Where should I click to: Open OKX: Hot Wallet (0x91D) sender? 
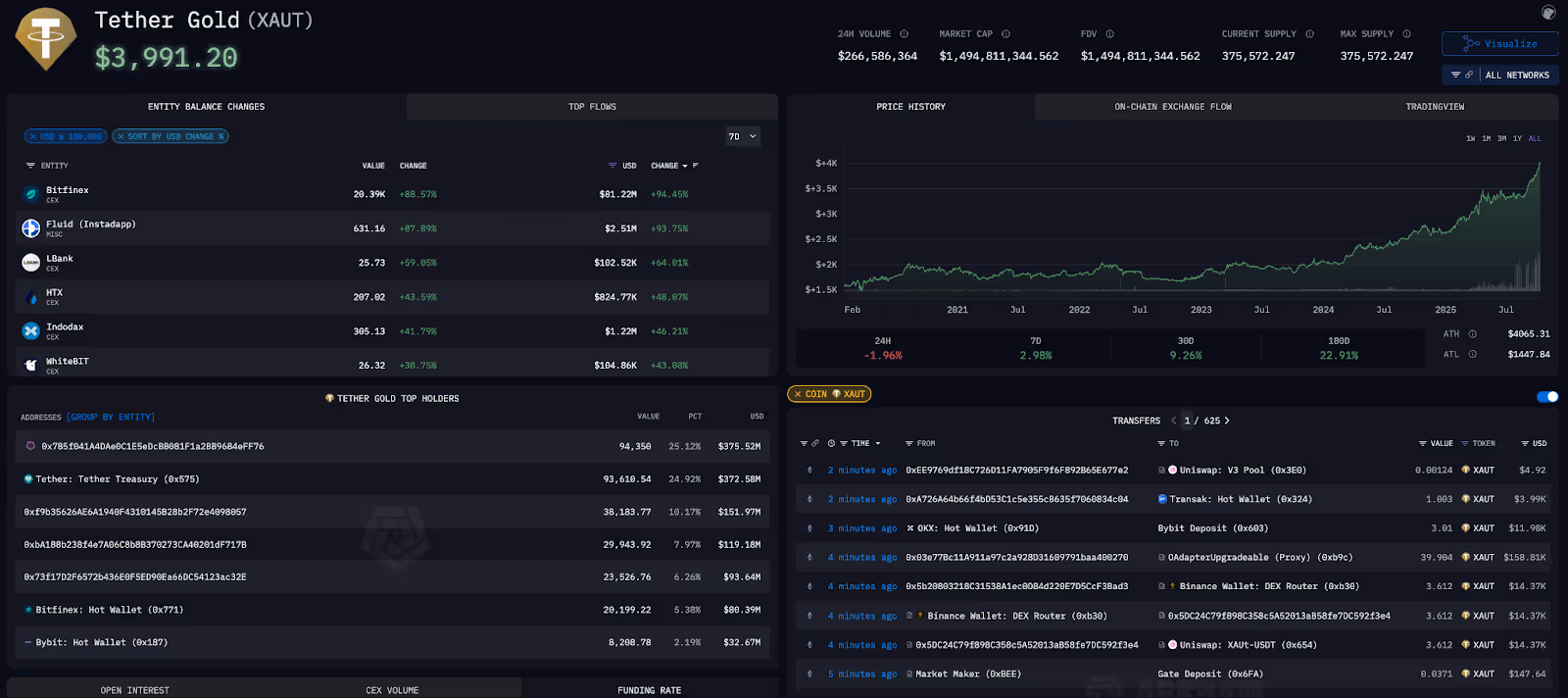pyautogui.click(x=978, y=528)
